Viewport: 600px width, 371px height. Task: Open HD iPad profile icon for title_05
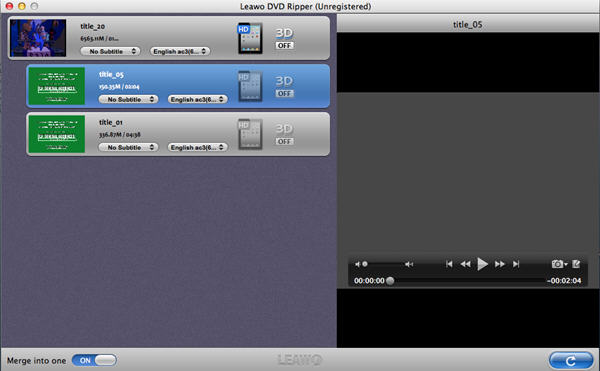(250, 86)
